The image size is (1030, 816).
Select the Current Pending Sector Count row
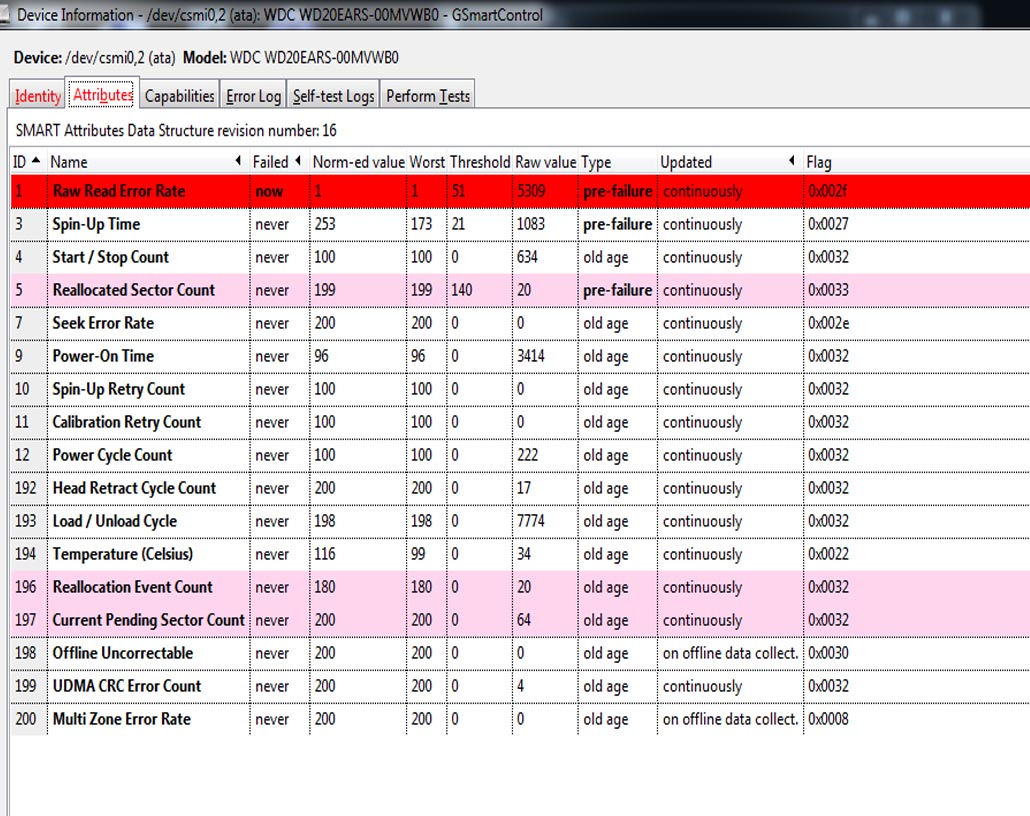click(520, 620)
